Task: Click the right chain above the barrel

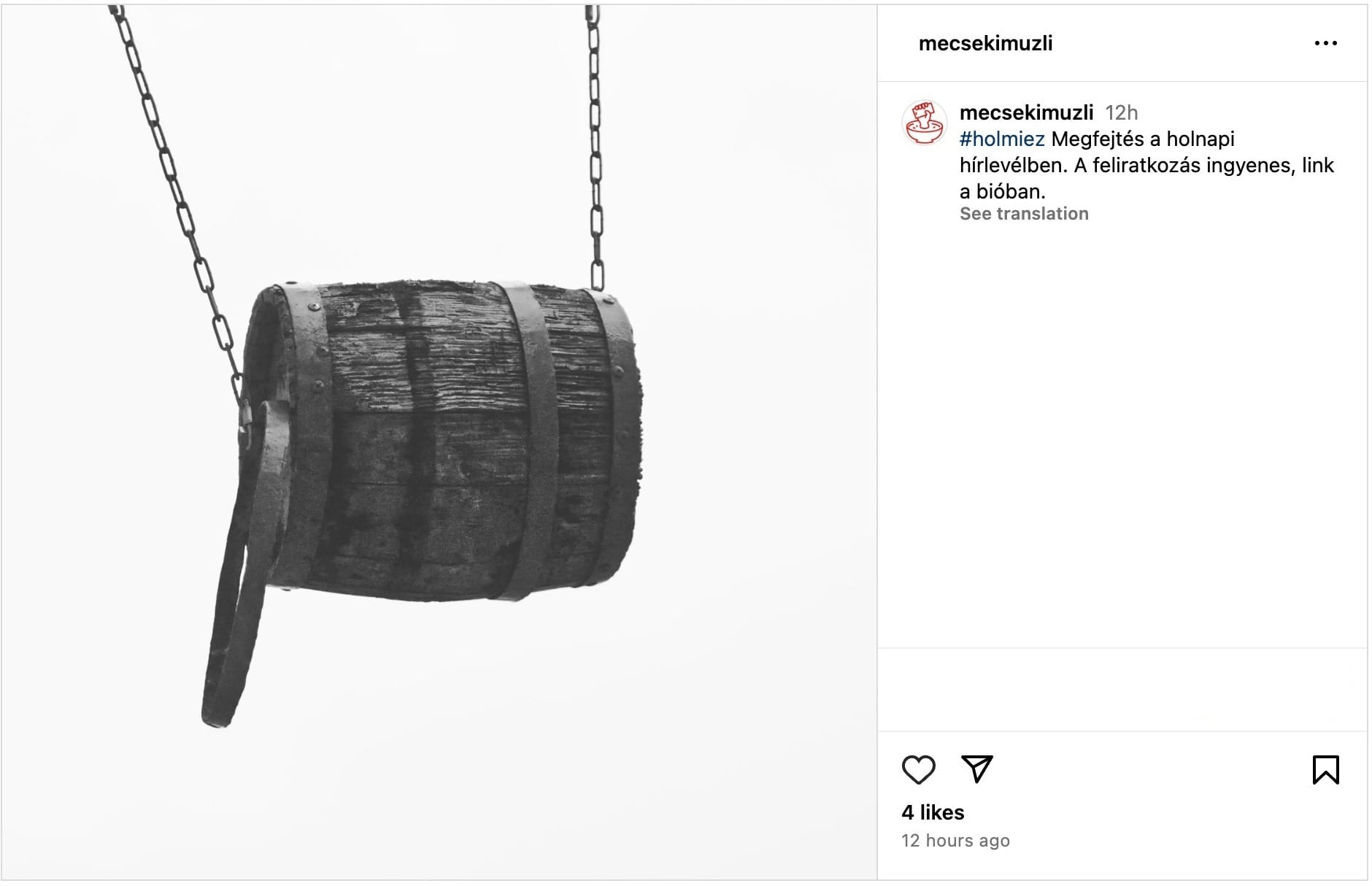Action: (595, 146)
